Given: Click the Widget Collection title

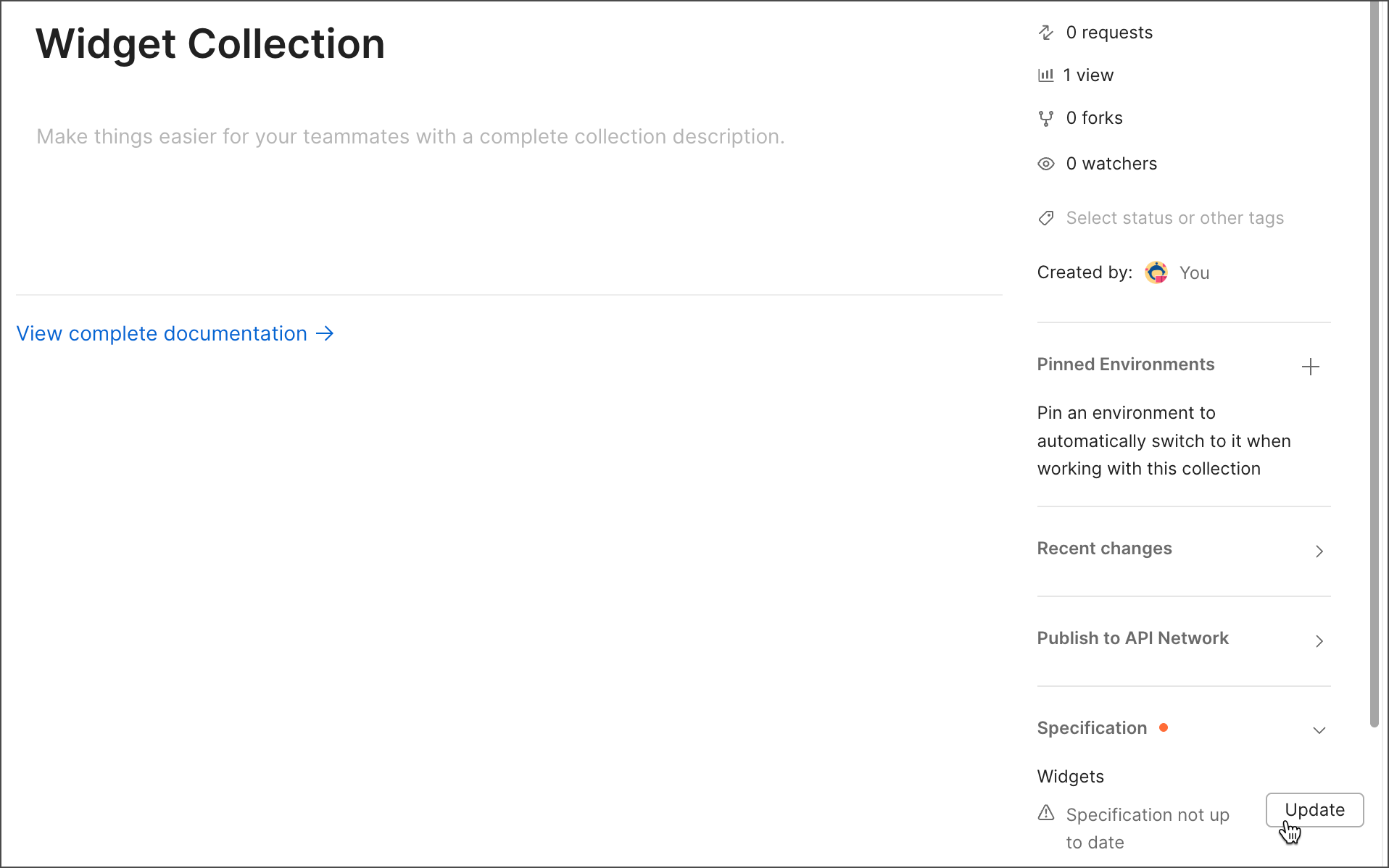Looking at the screenshot, I should pos(210,44).
